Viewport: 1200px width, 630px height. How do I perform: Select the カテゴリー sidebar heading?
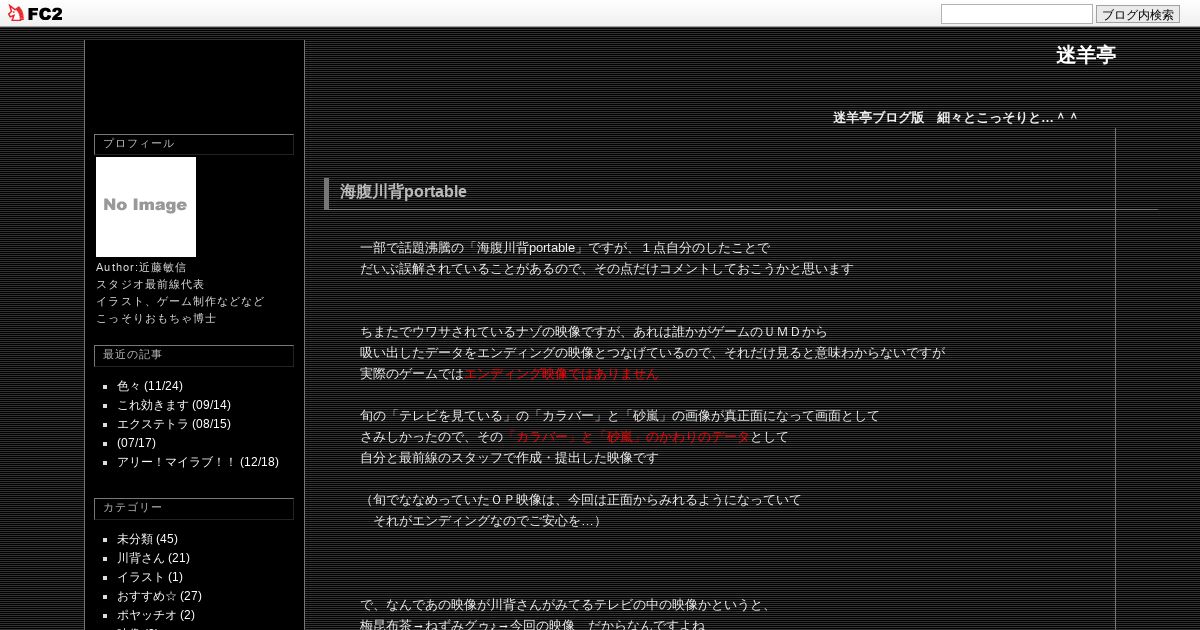pos(194,508)
